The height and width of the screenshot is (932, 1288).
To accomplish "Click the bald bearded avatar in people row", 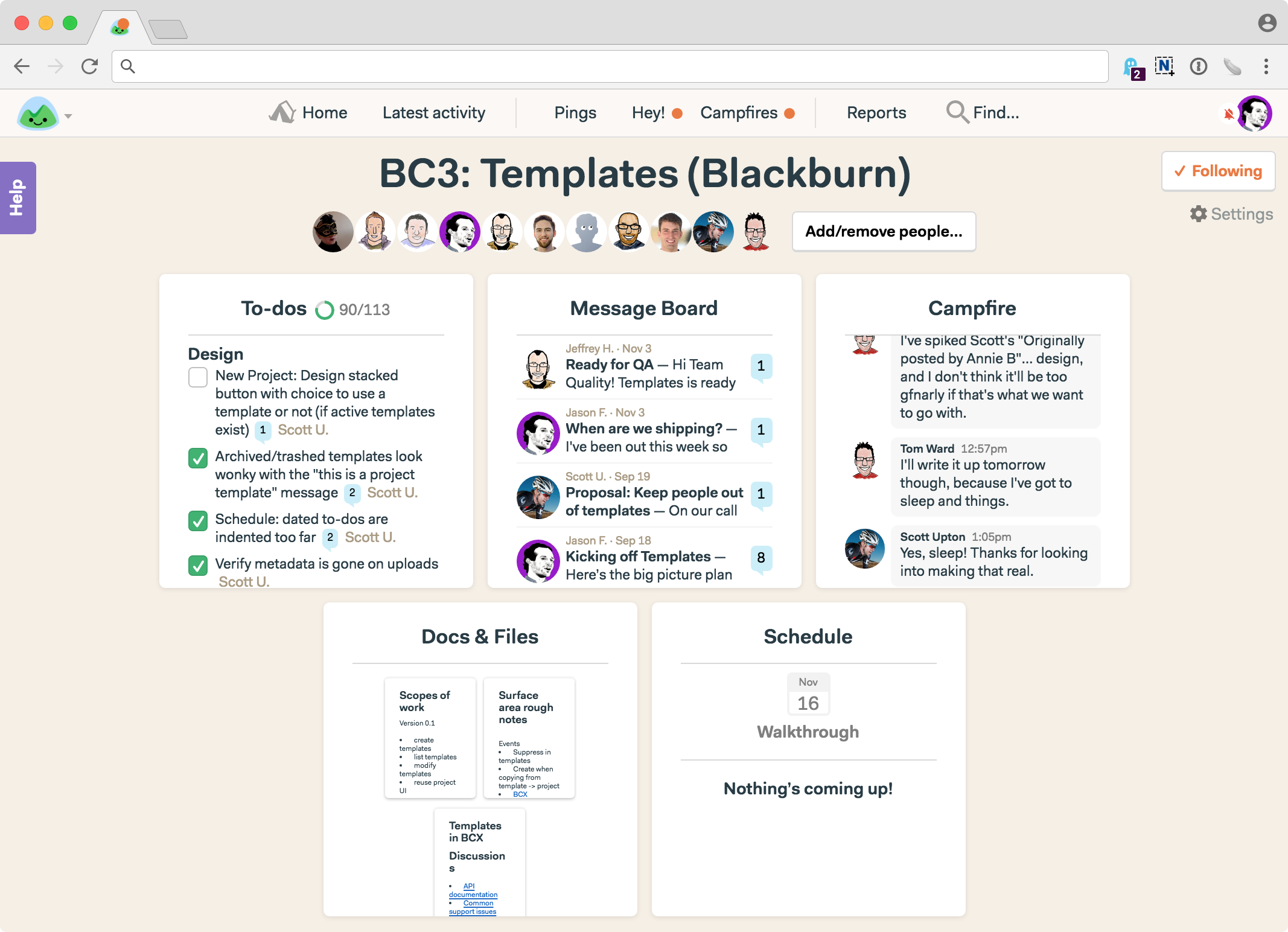I will 629,232.
